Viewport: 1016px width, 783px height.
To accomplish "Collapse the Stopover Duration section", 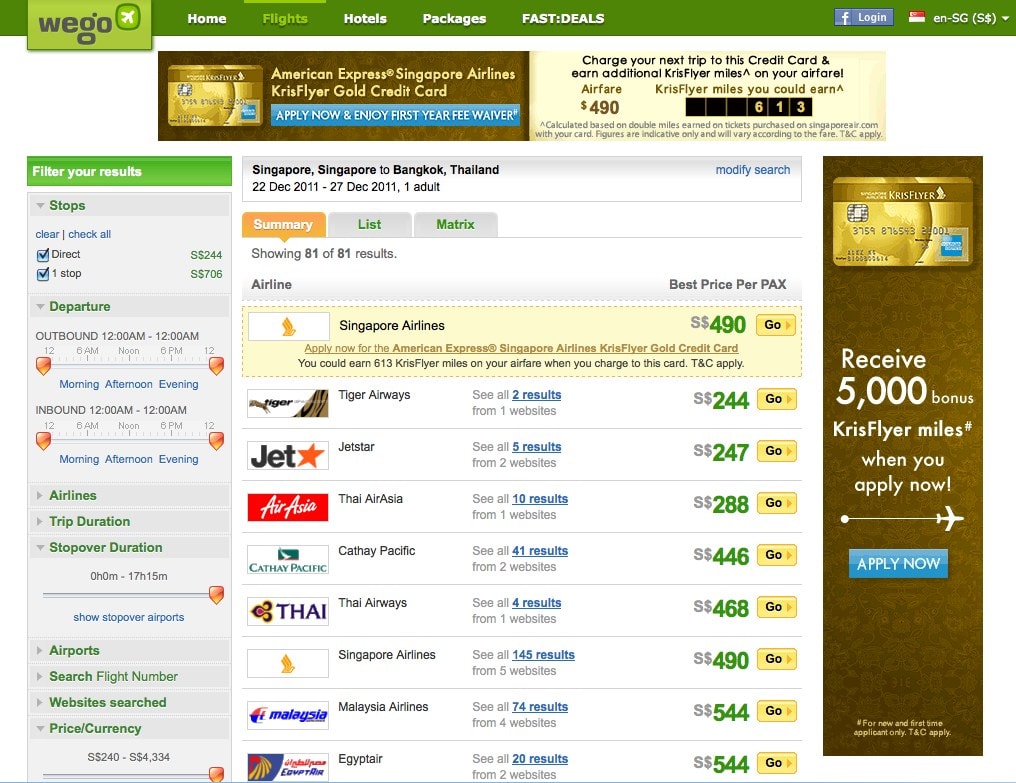I will (129, 547).
